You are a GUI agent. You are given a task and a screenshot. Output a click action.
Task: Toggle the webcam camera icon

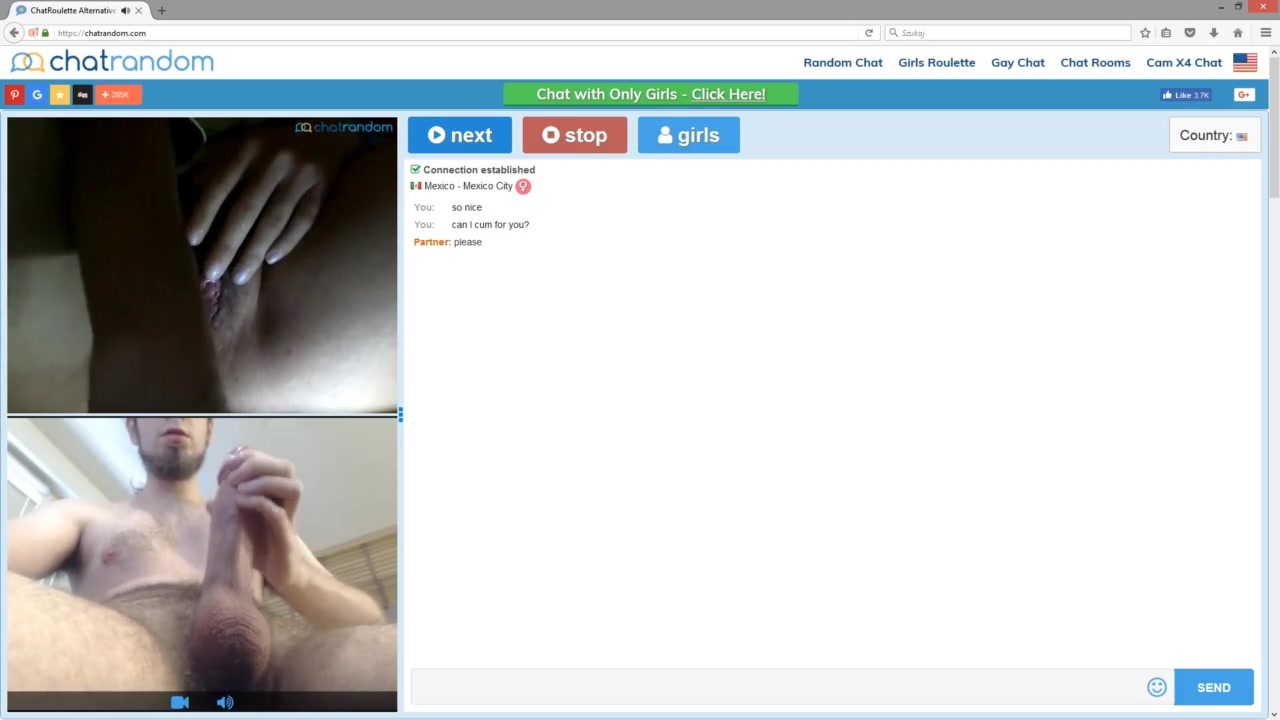pyautogui.click(x=180, y=702)
